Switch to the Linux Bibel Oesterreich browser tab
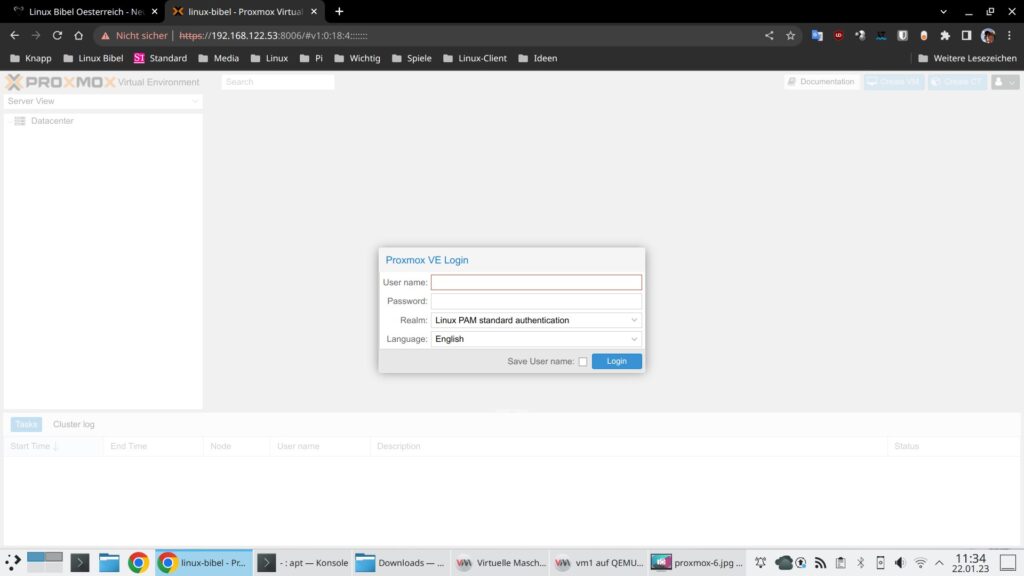 coord(85,12)
